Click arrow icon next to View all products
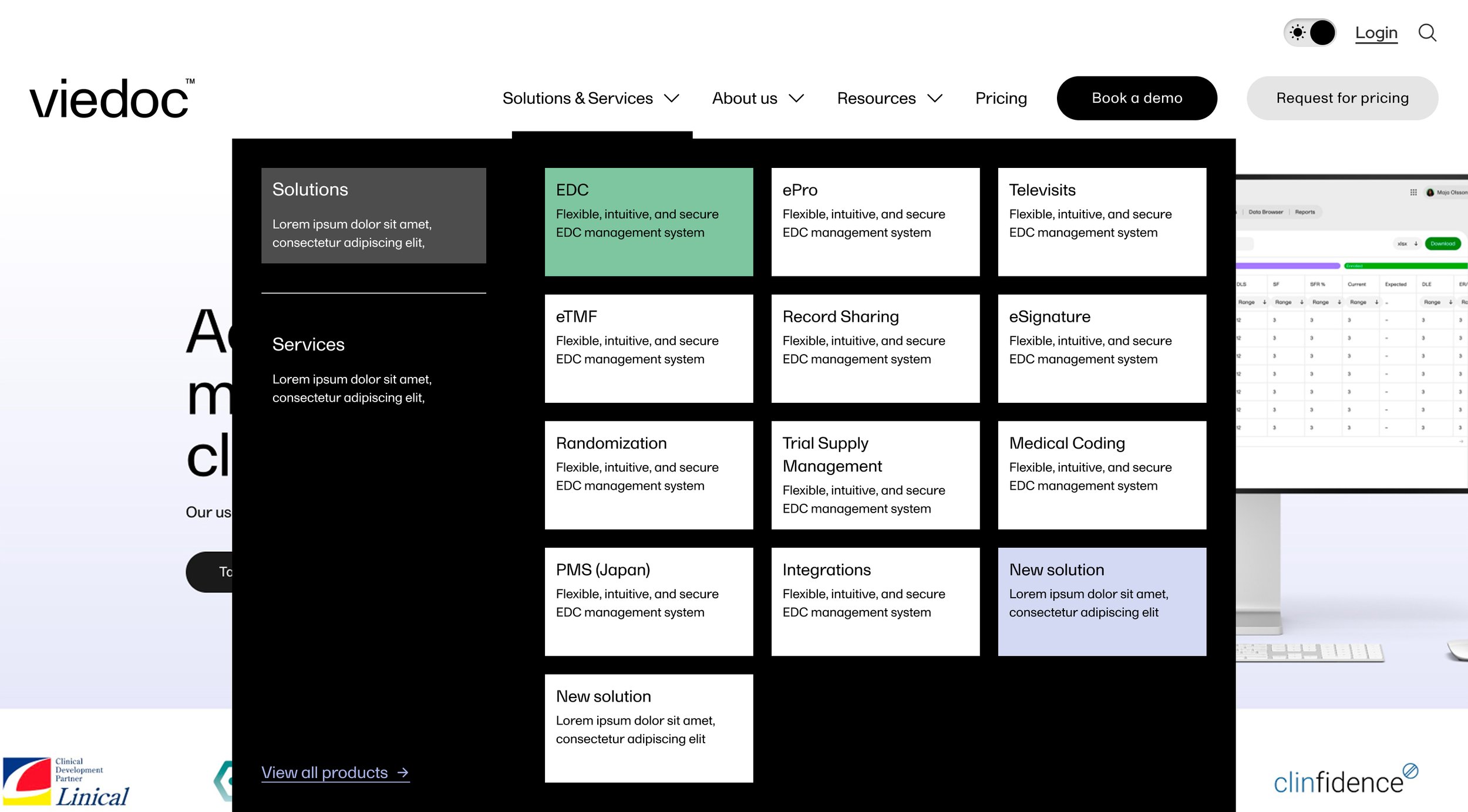The height and width of the screenshot is (812, 1468). pyautogui.click(x=403, y=773)
